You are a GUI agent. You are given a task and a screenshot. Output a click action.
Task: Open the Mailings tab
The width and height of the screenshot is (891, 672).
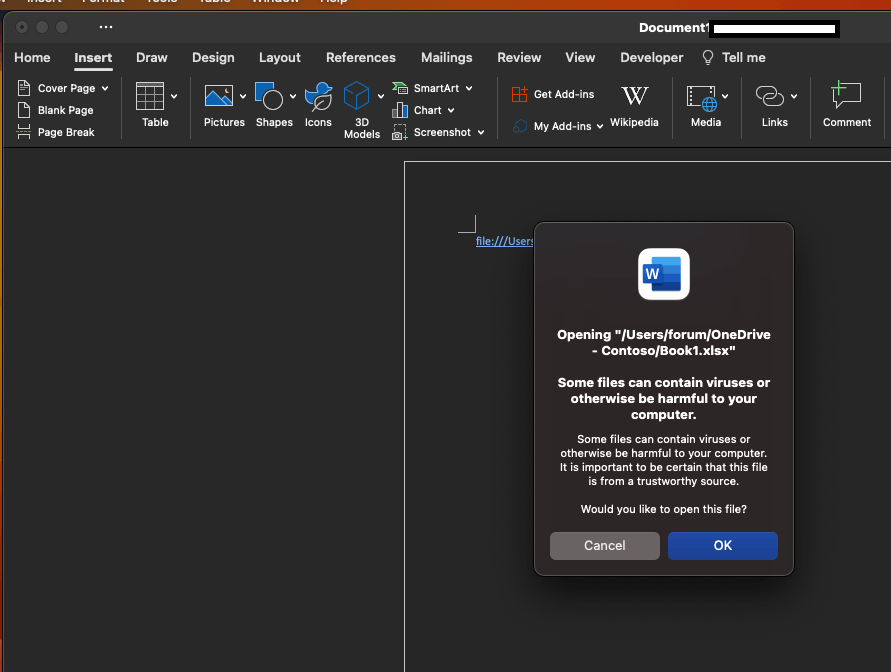point(447,57)
